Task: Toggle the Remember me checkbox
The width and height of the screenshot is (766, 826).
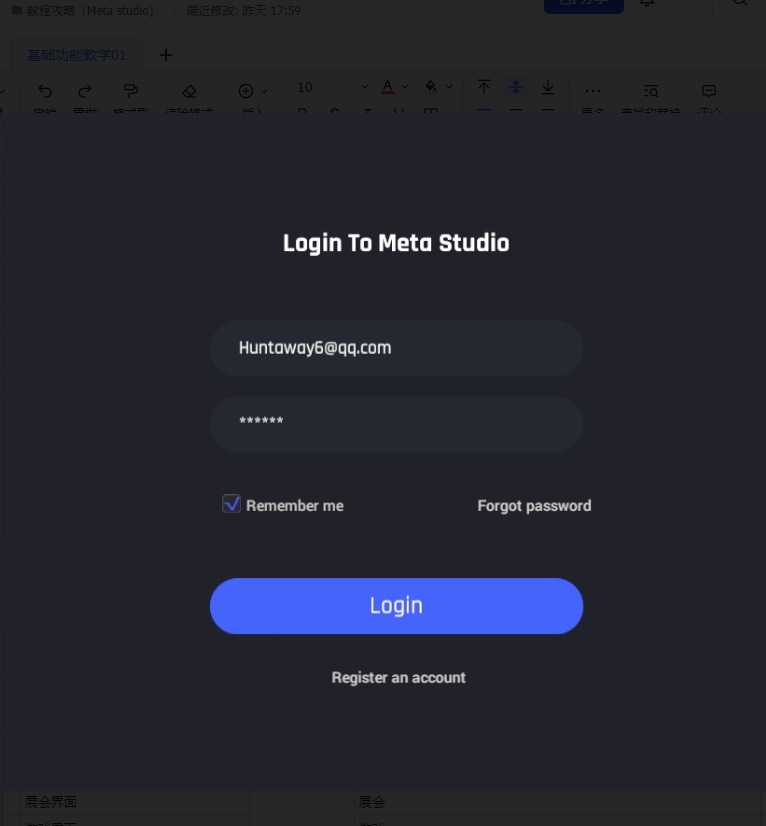Action: [231, 504]
